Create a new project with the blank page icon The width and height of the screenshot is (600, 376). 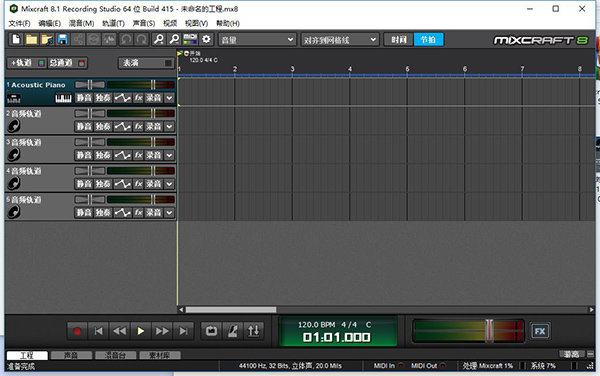pos(16,39)
